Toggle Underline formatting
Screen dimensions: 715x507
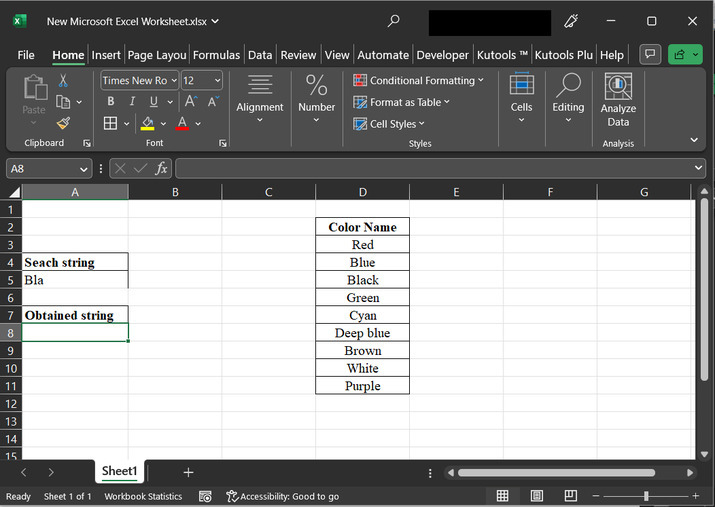[154, 102]
